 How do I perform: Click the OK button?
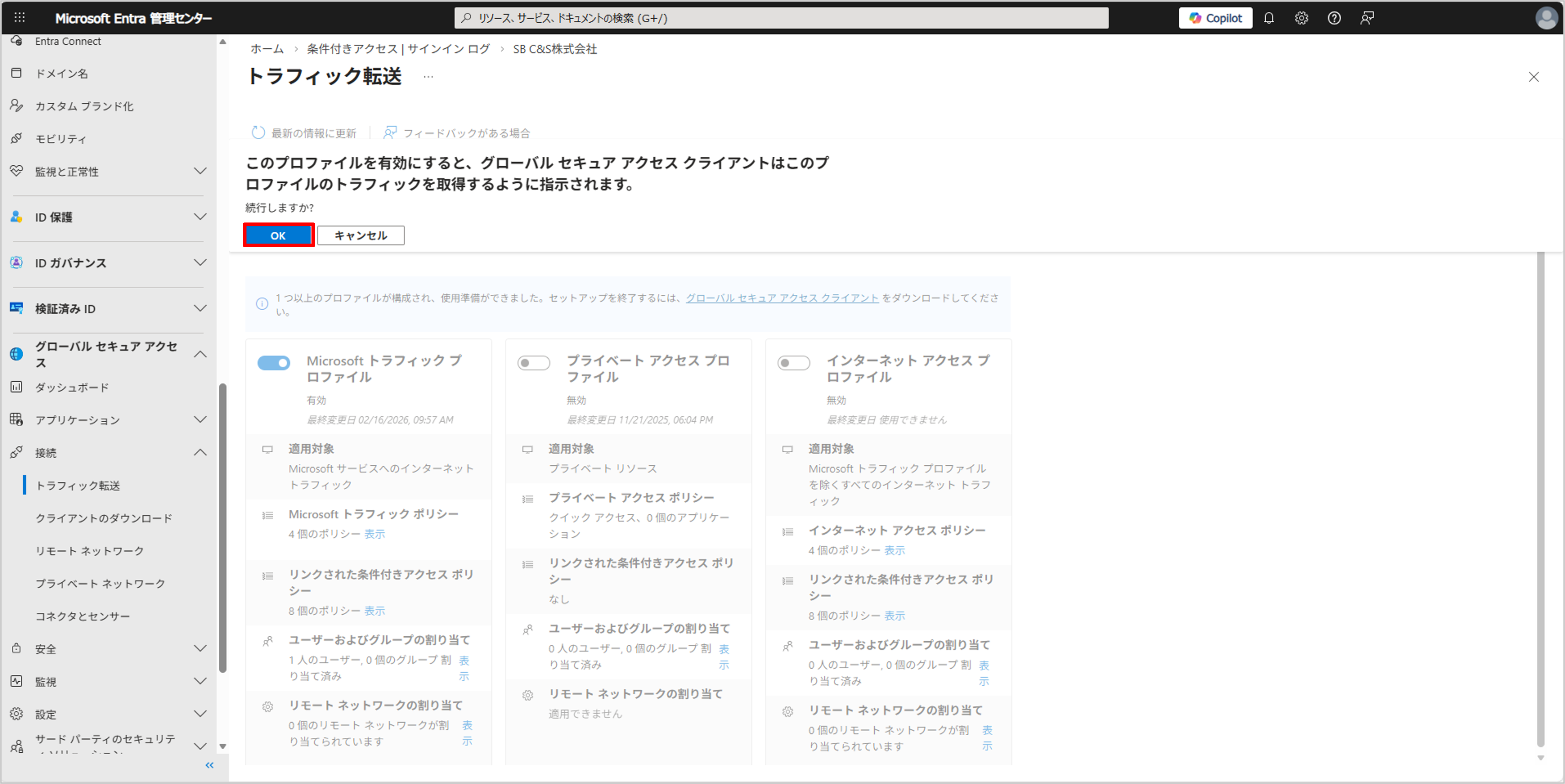(278, 235)
